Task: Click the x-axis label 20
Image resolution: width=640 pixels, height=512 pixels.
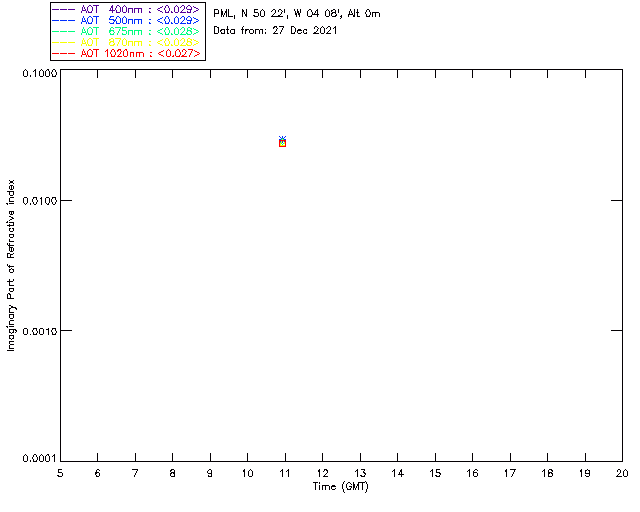Action: (x=622, y=473)
